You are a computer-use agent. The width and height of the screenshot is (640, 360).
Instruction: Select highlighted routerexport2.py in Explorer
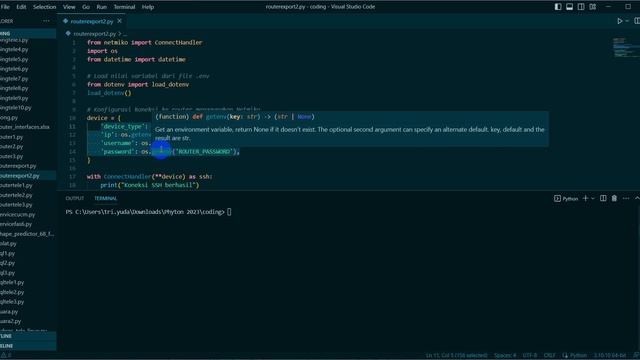28,176
